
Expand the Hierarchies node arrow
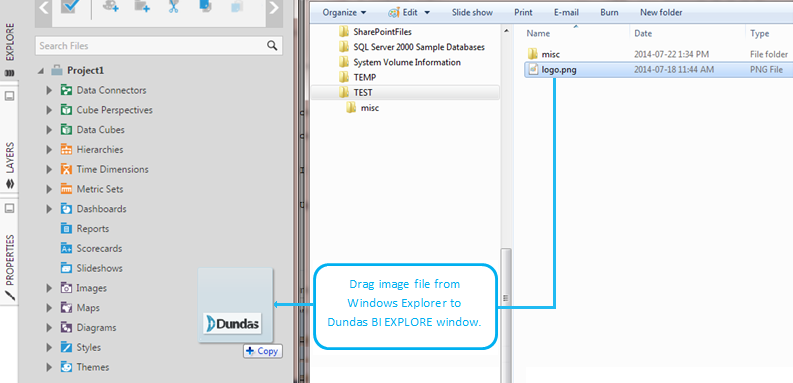point(49,149)
